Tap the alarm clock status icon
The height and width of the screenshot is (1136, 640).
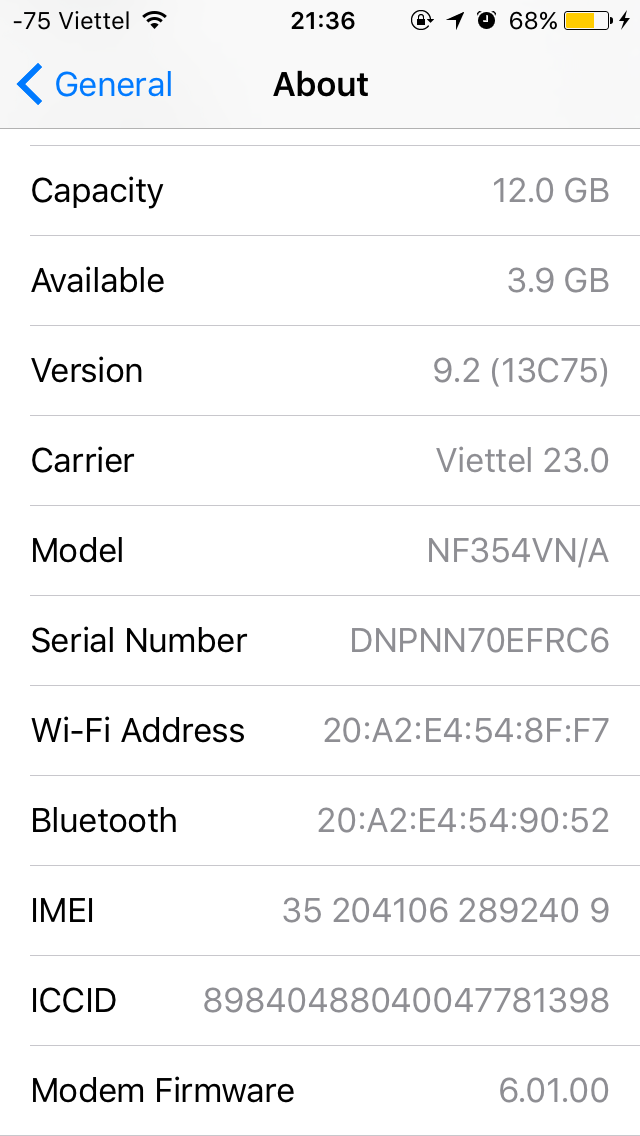click(x=487, y=20)
